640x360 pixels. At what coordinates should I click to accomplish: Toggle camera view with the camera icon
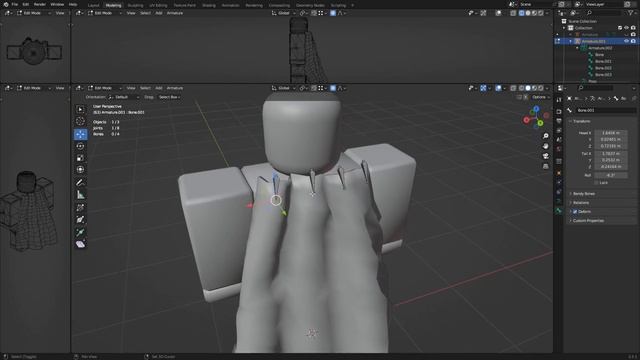click(x=546, y=156)
